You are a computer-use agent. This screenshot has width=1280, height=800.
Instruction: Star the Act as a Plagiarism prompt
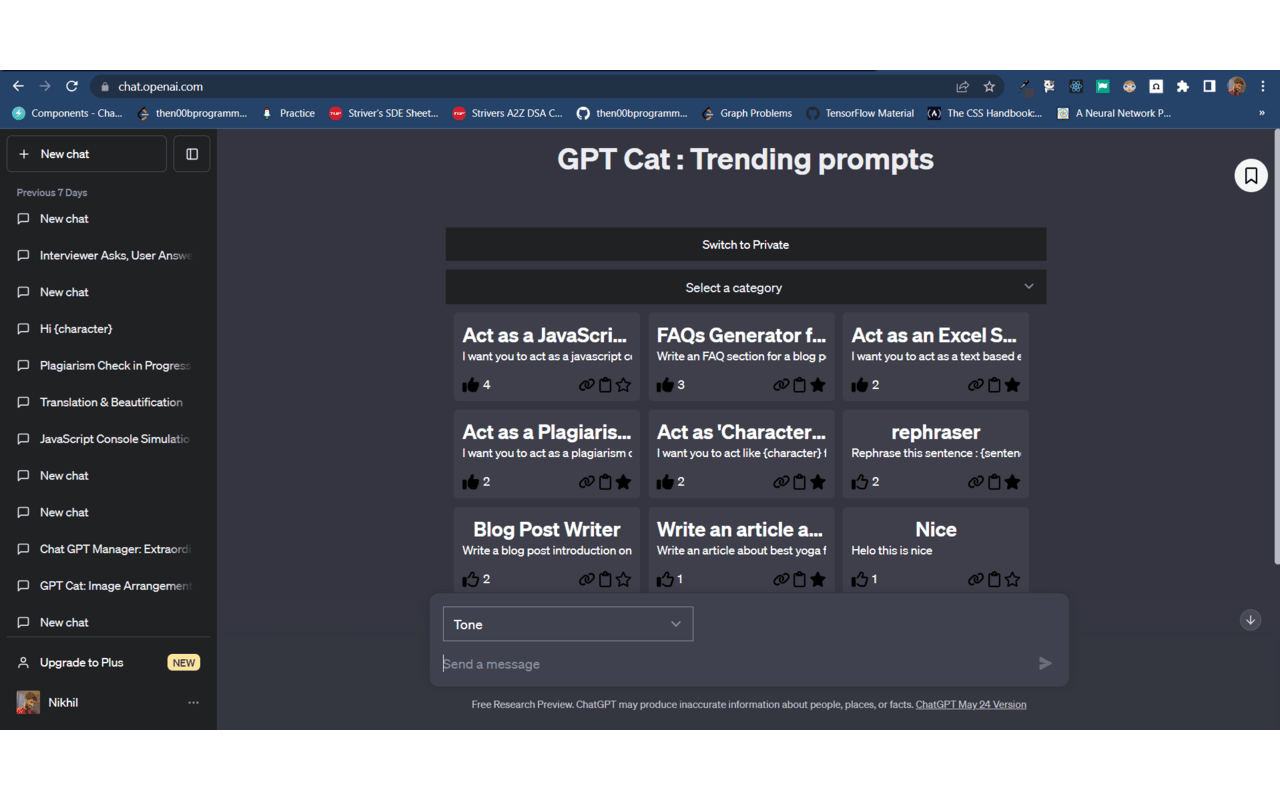point(624,481)
